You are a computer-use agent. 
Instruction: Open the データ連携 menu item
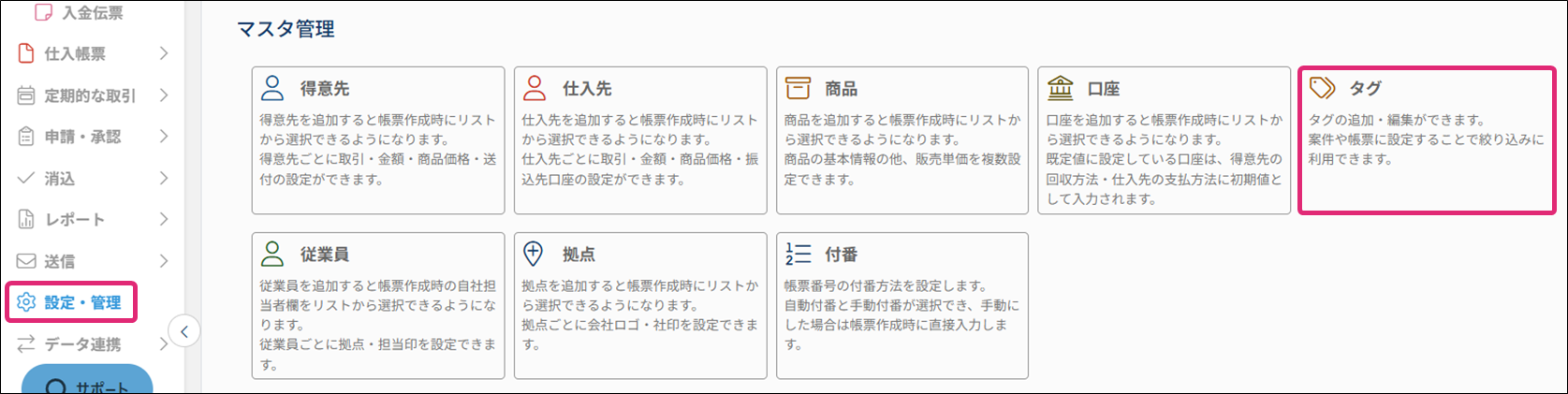click(x=82, y=344)
